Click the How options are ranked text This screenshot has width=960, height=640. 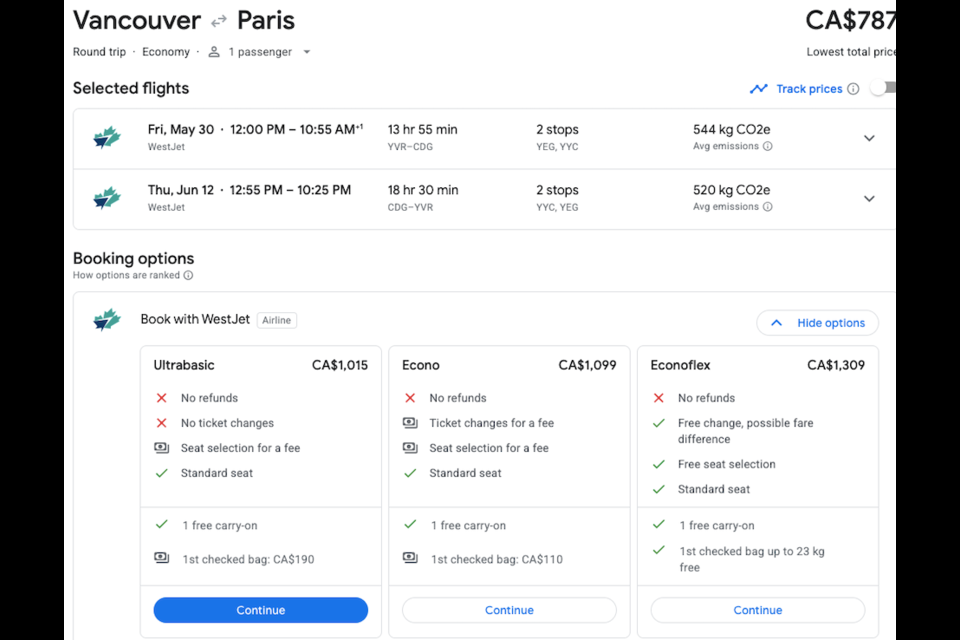pyautogui.click(x=126, y=276)
